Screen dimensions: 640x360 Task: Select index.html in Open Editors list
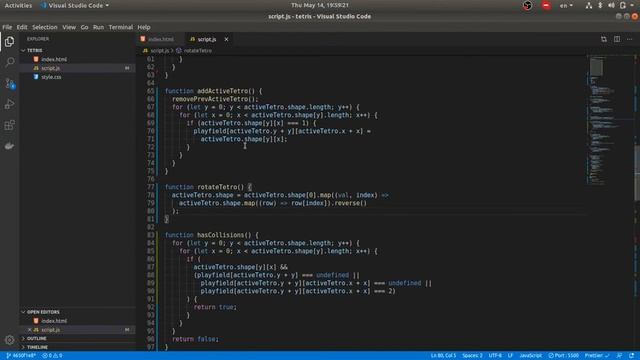[x=54, y=321]
